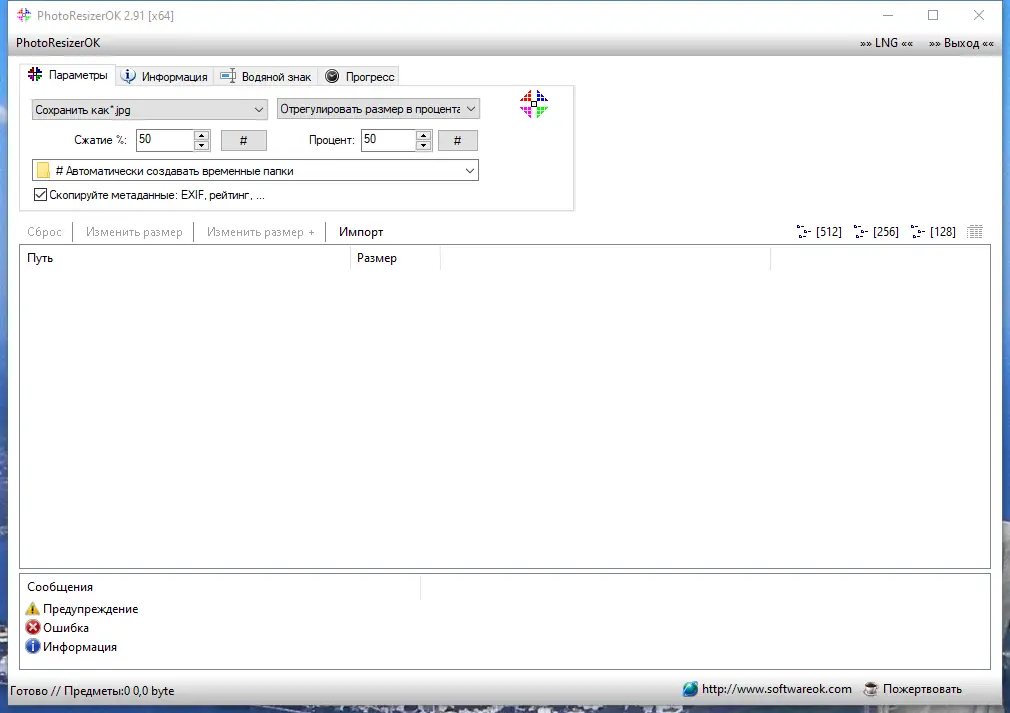Image resolution: width=1010 pixels, height=713 pixels.
Task: Click the grid view icon right of [128]
Action: tap(974, 231)
